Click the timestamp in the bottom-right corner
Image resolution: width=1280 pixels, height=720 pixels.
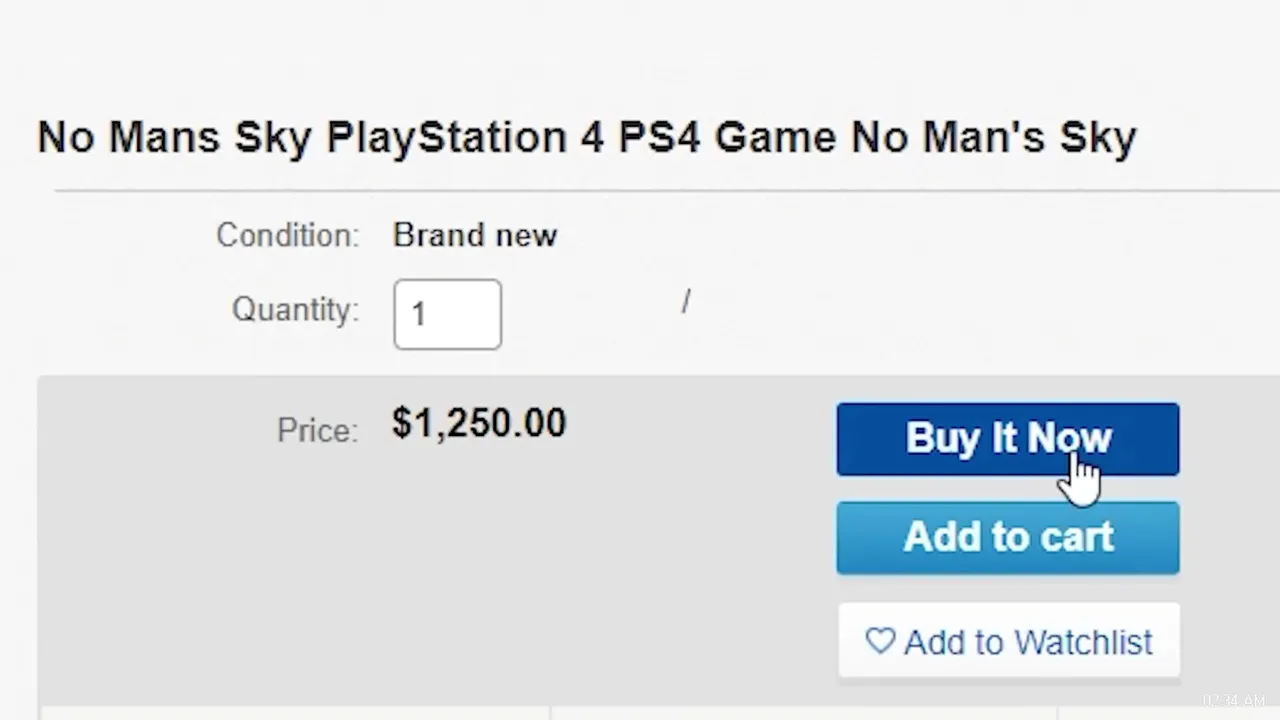[1234, 701]
